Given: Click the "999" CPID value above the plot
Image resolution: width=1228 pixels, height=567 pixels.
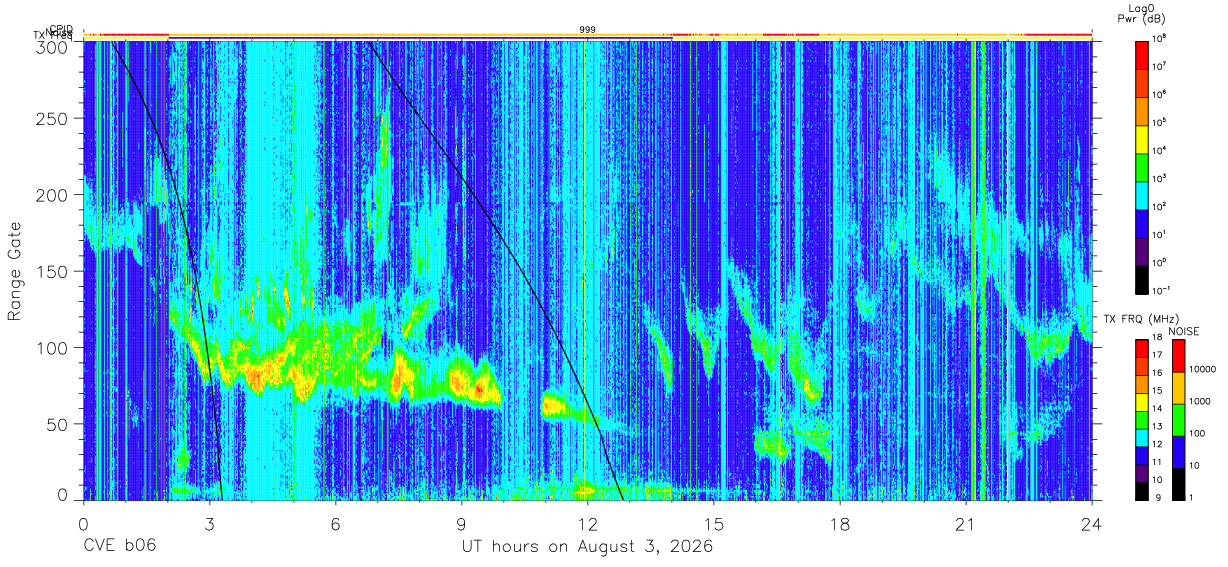Looking at the screenshot, I should click(588, 30).
